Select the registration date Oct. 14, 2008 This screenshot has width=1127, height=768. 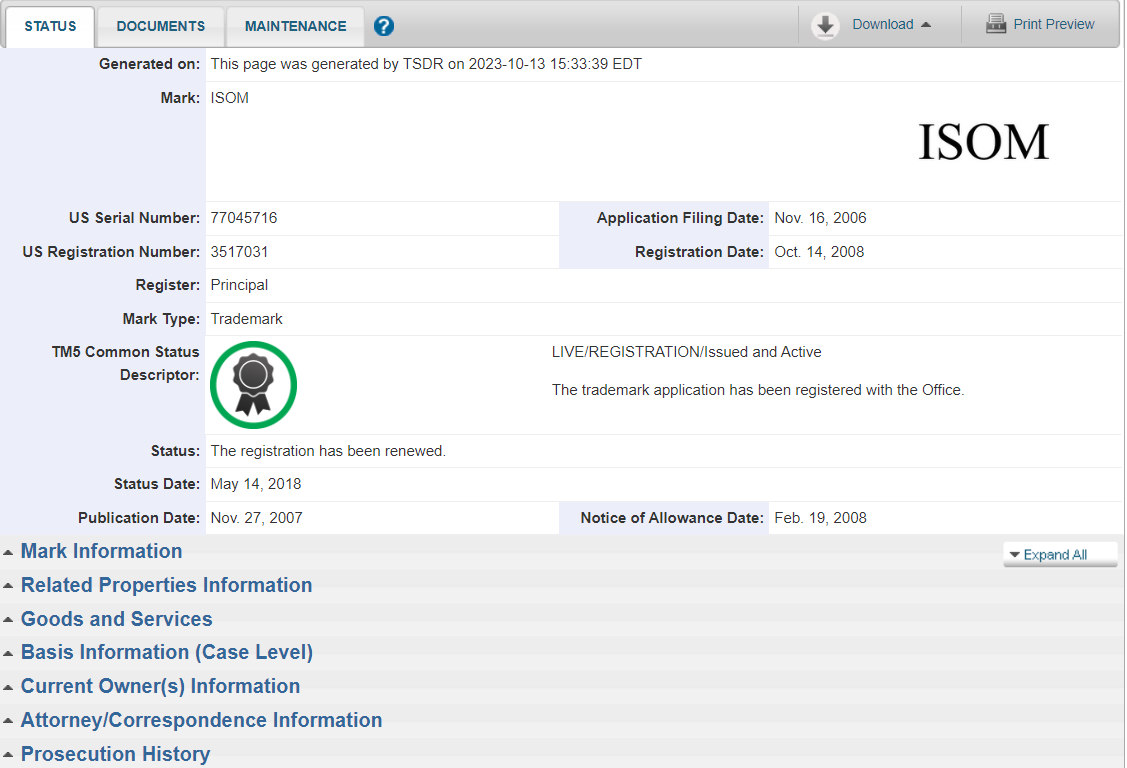click(x=819, y=251)
